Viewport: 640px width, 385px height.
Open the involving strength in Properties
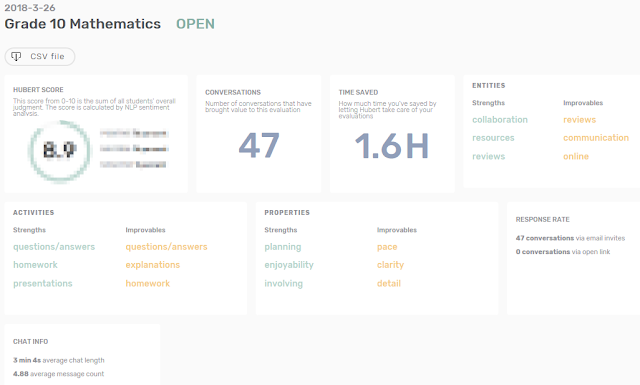[284, 283]
